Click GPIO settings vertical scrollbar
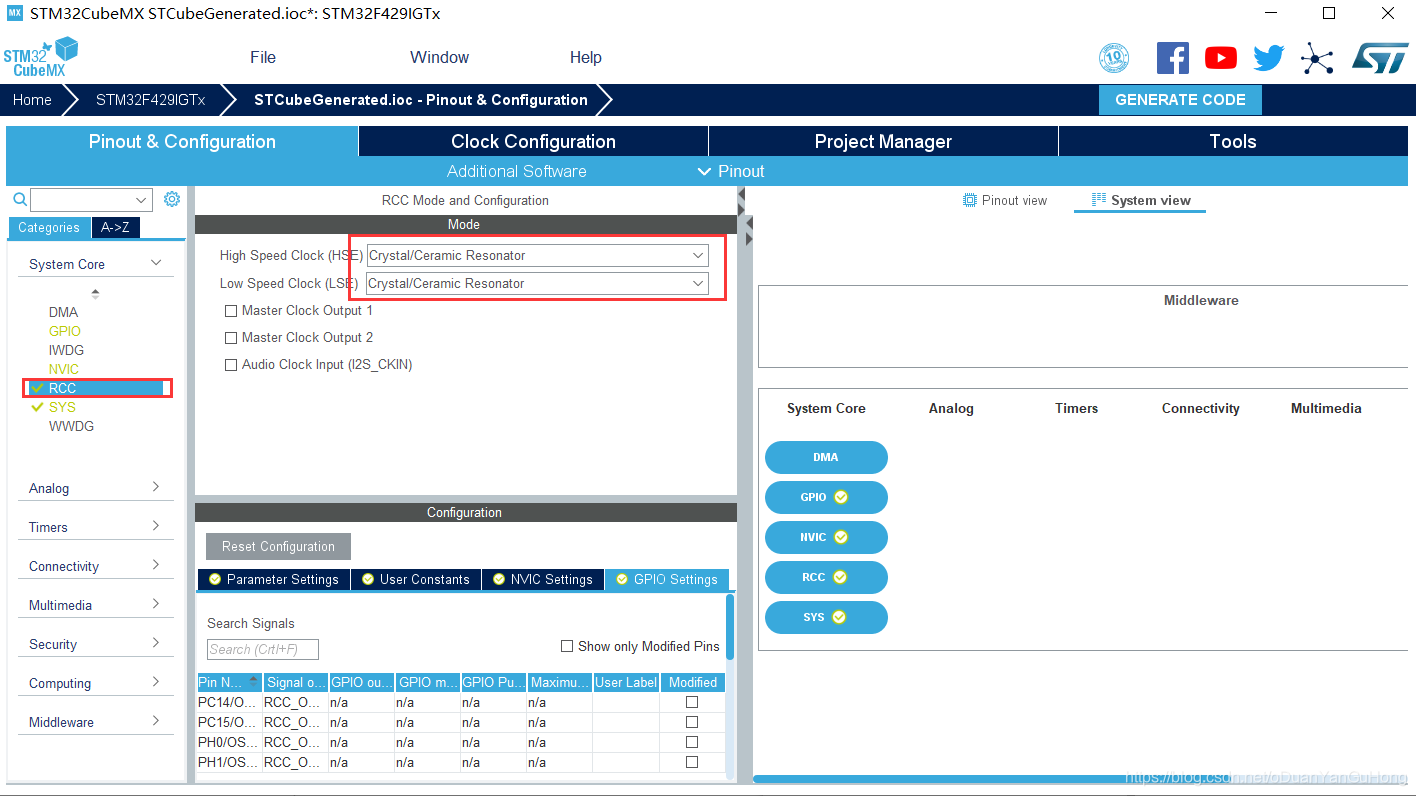The image size is (1416, 796). pyautogui.click(x=730, y=627)
